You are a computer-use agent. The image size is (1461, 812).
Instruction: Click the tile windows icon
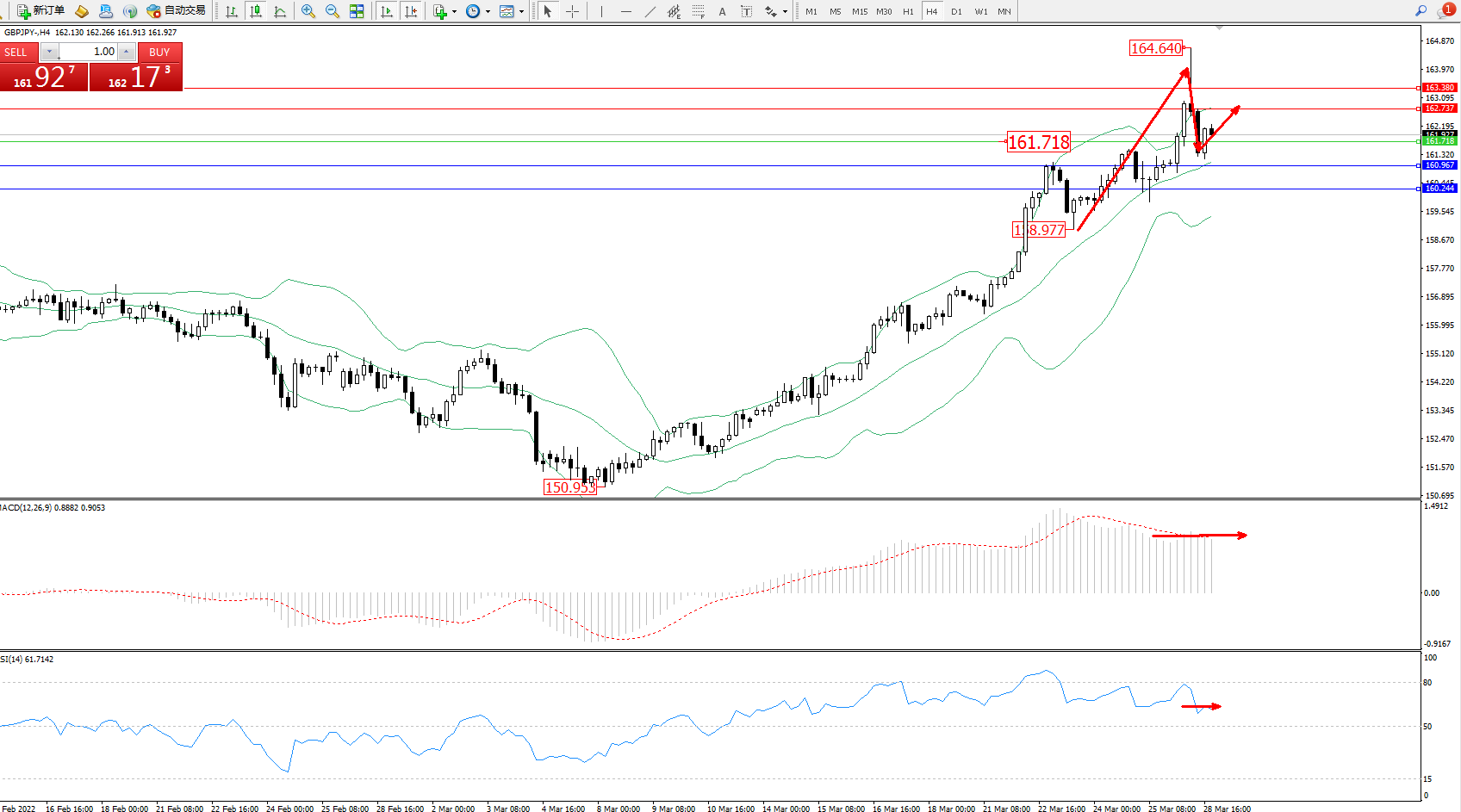tap(357, 11)
